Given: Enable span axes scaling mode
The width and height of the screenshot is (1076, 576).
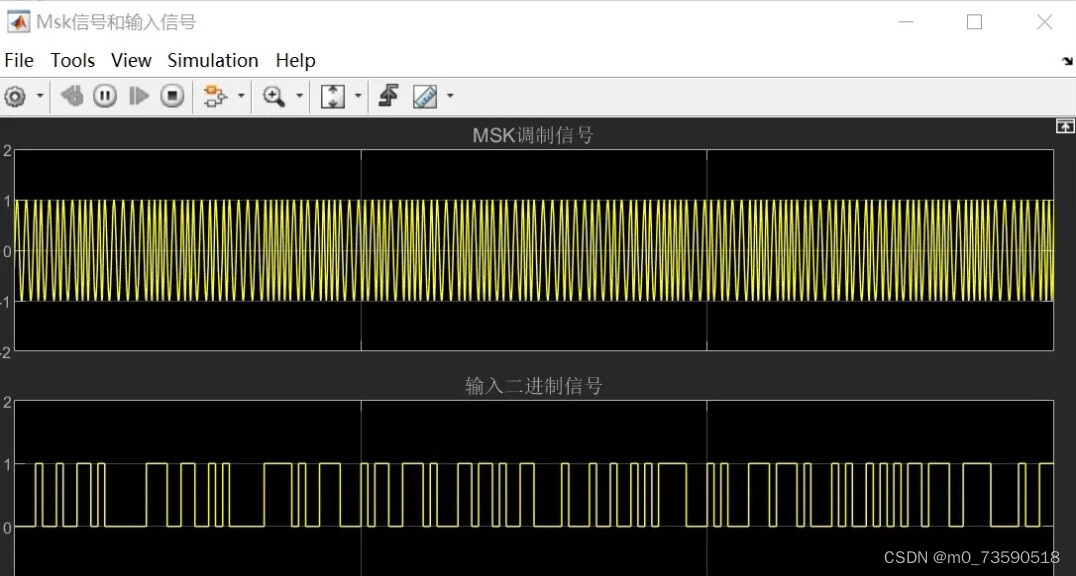Looking at the screenshot, I should pyautogui.click(x=334, y=96).
